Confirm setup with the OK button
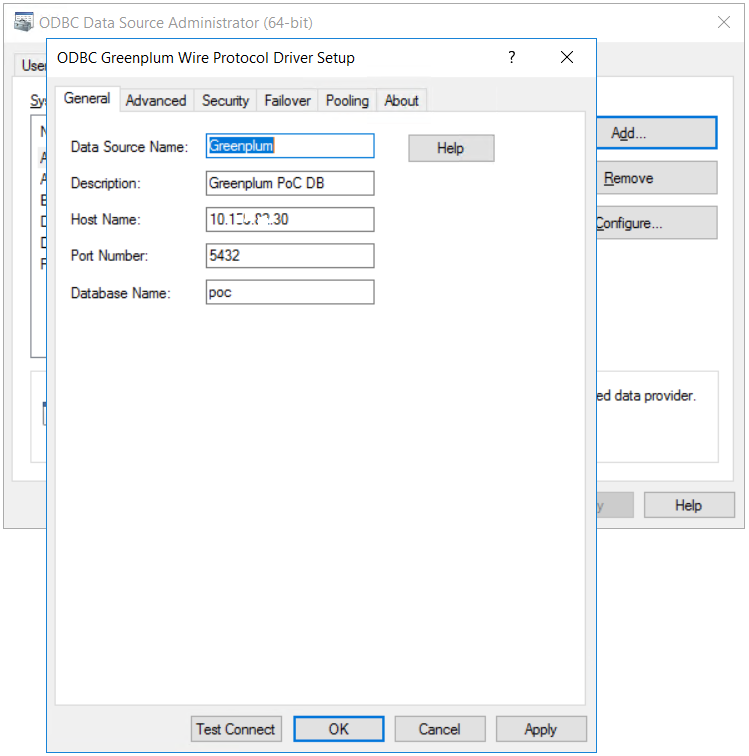 click(339, 729)
